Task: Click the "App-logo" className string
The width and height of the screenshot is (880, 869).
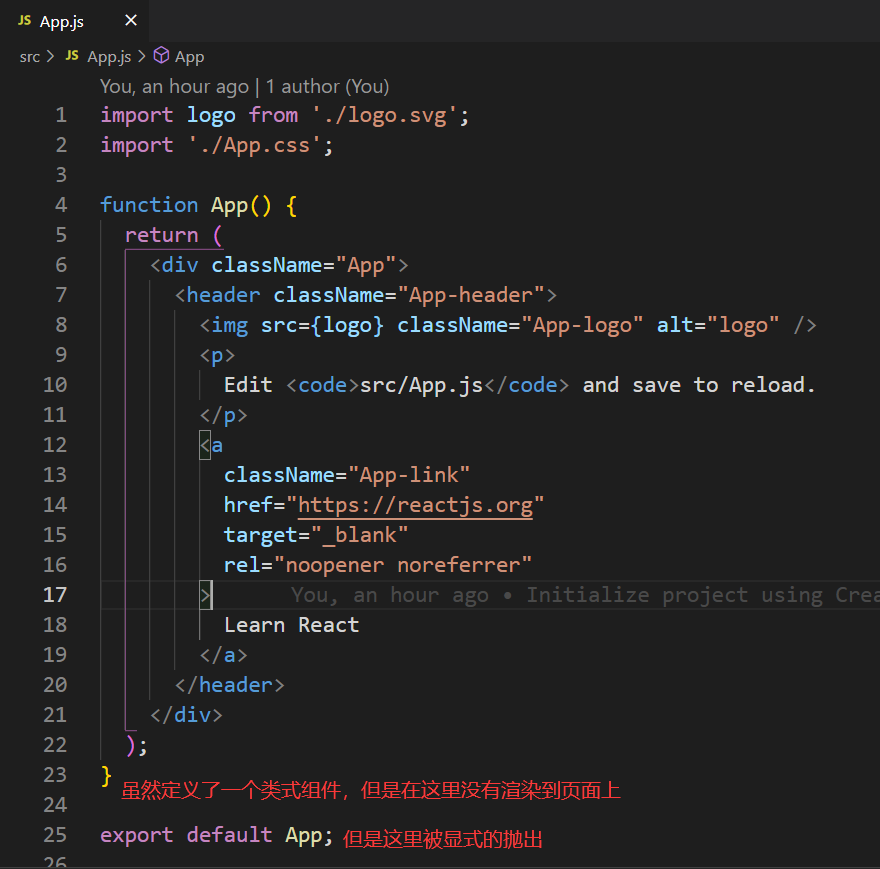Action: [582, 326]
